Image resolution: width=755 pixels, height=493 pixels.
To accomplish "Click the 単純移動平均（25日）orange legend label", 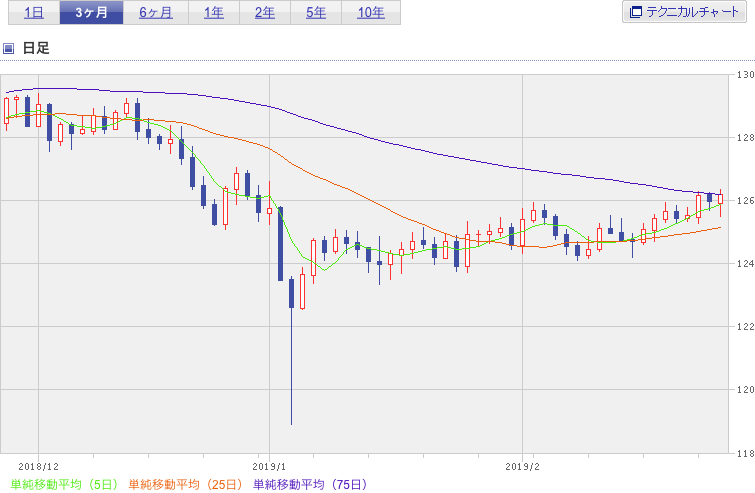I will (185, 484).
